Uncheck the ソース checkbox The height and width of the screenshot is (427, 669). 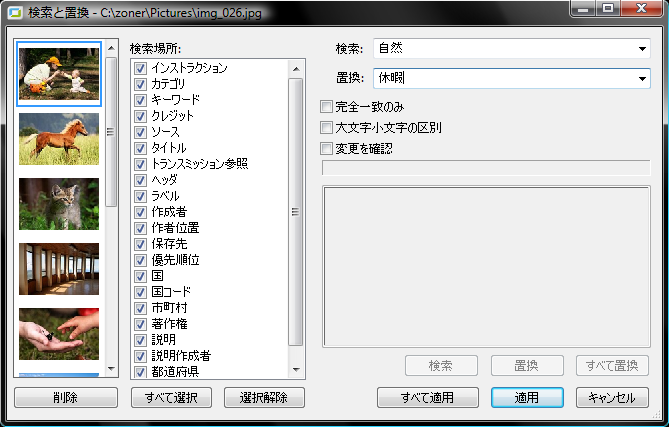pyautogui.click(x=140, y=132)
